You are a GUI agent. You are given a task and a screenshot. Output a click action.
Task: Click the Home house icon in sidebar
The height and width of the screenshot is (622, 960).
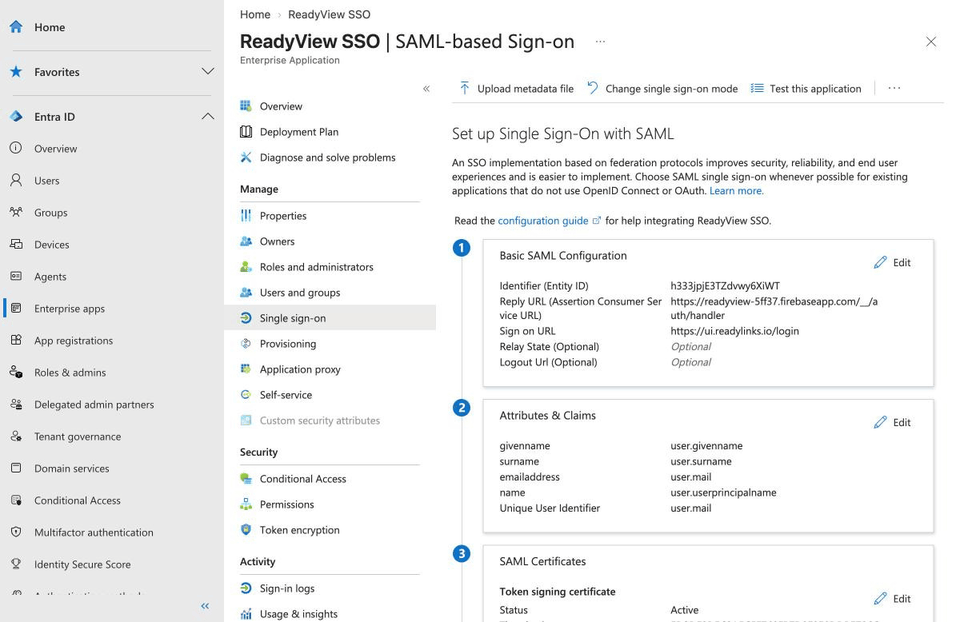(x=17, y=27)
